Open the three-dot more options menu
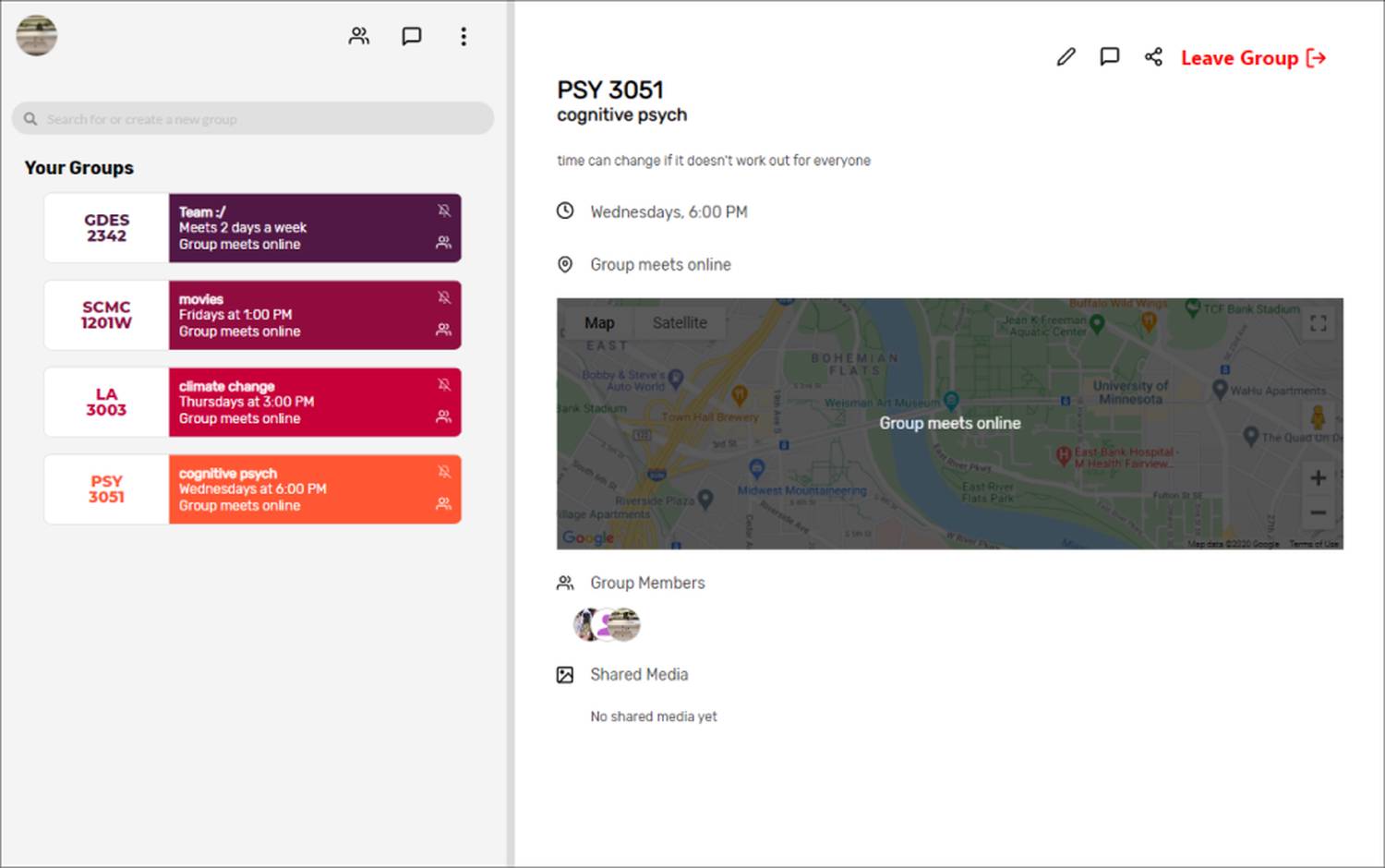The image size is (1385, 868). [x=464, y=36]
